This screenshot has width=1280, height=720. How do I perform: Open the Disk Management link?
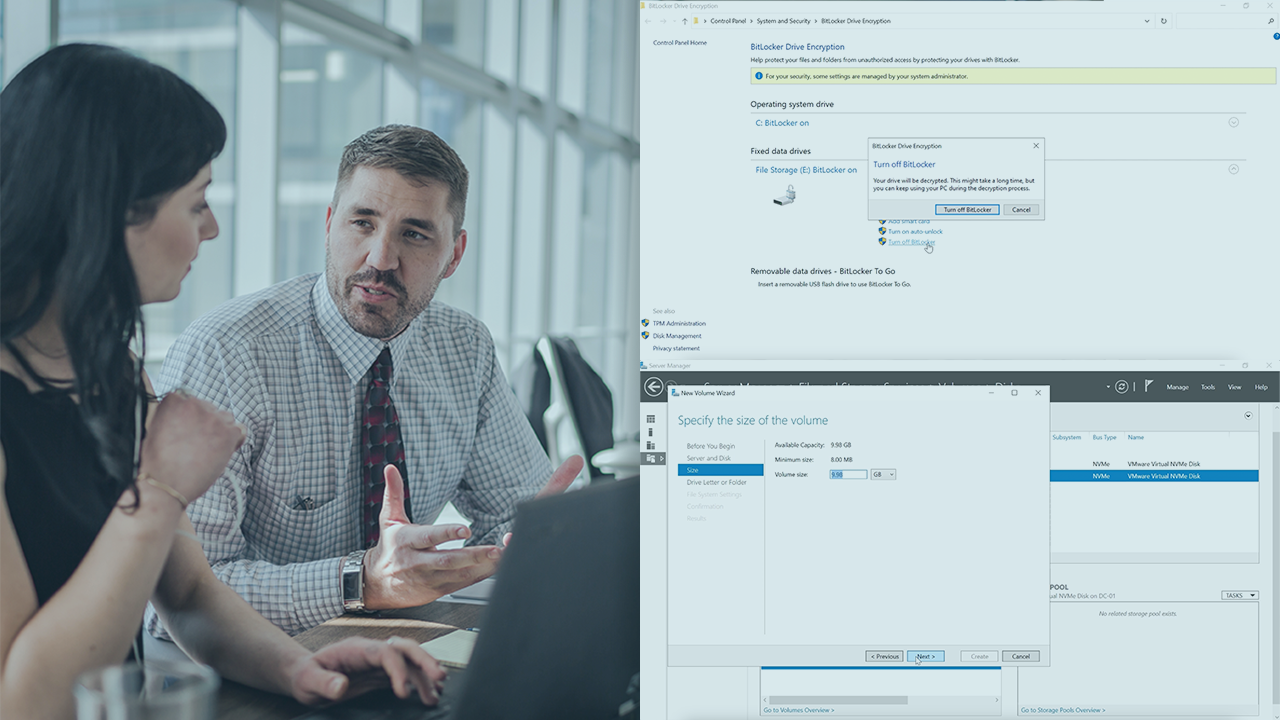click(677, 336)
